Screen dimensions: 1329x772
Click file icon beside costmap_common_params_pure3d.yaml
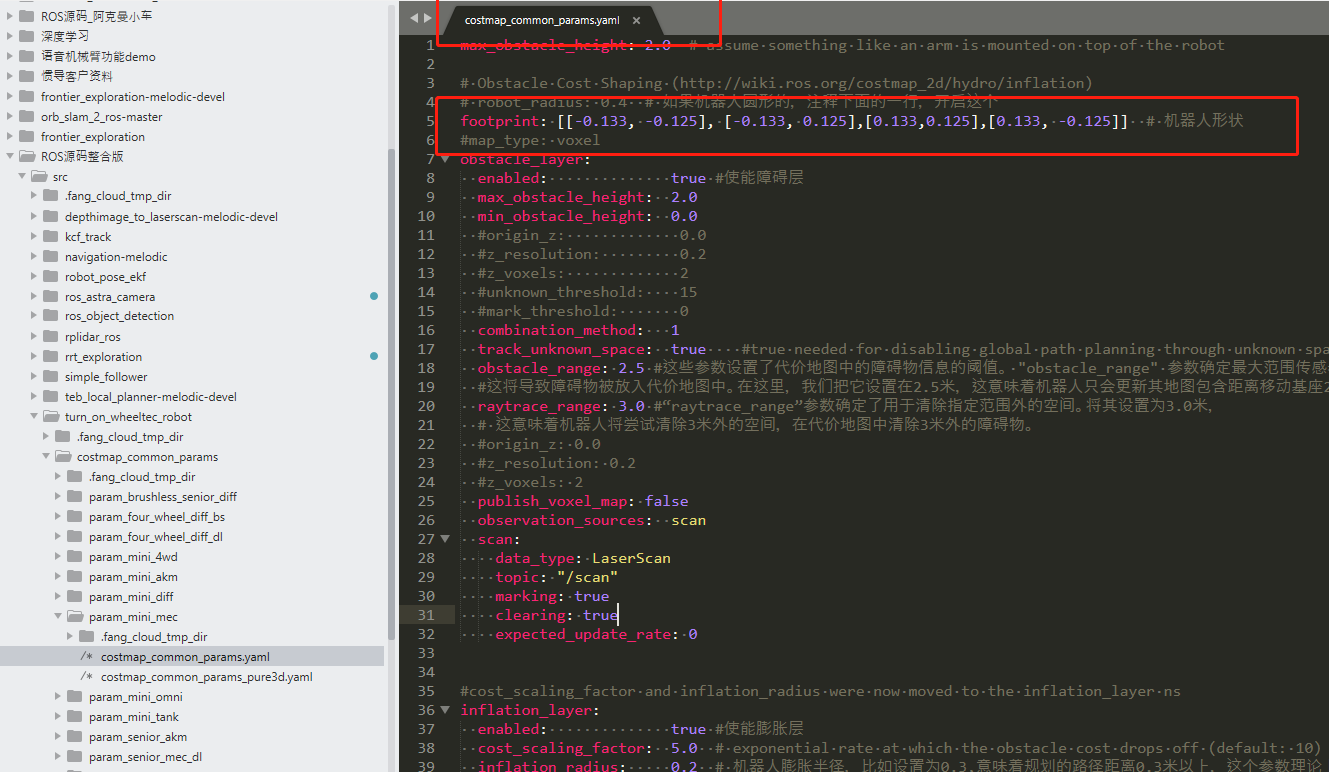86,677
